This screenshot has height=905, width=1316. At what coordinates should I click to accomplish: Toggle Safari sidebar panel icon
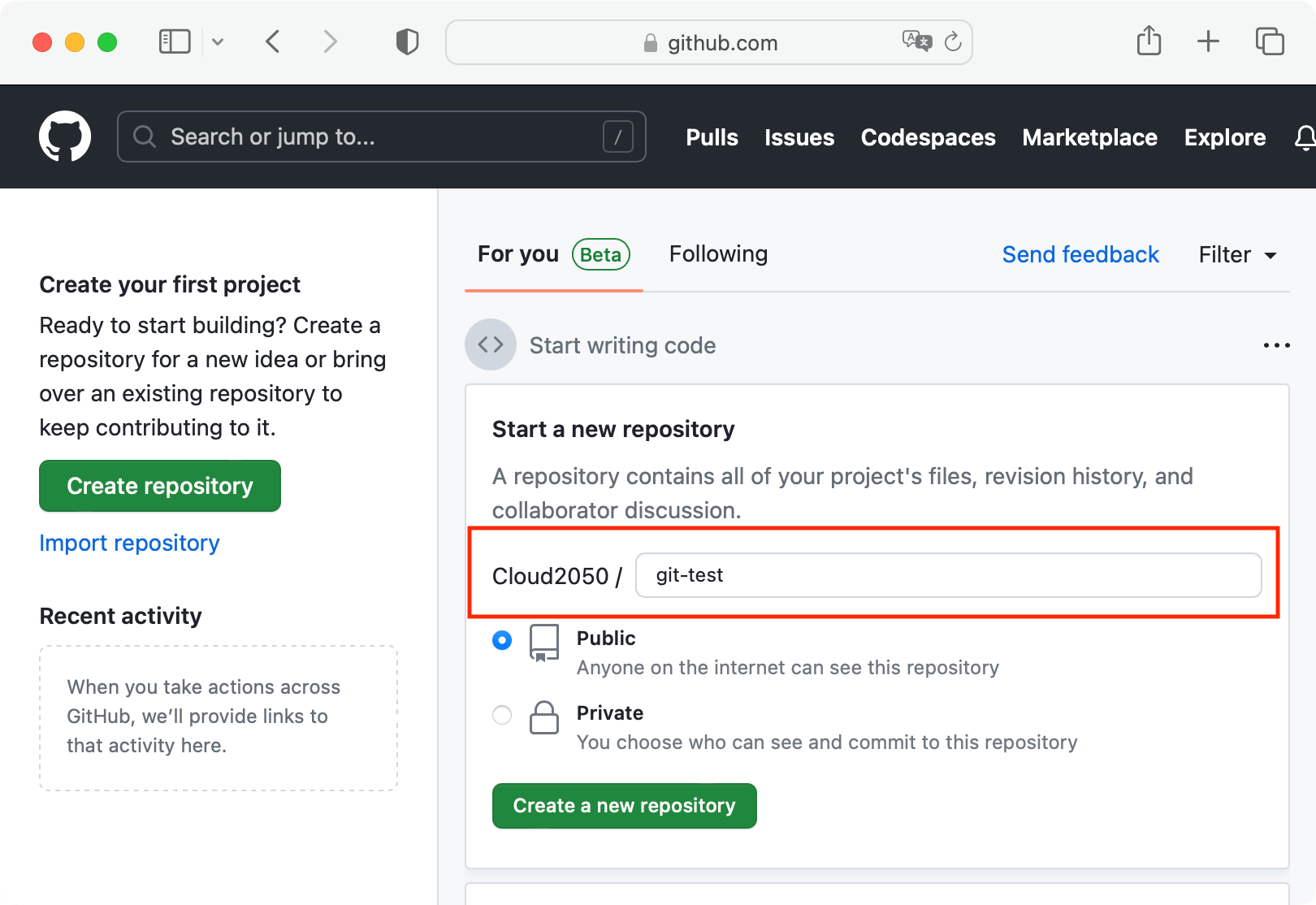[x=175, y=41]
